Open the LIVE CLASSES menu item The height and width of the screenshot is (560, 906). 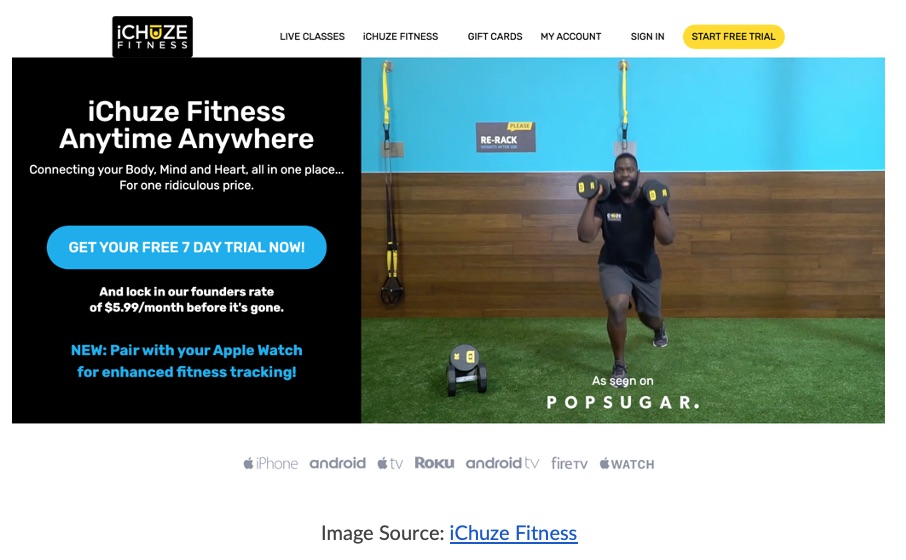pos(312,36)
